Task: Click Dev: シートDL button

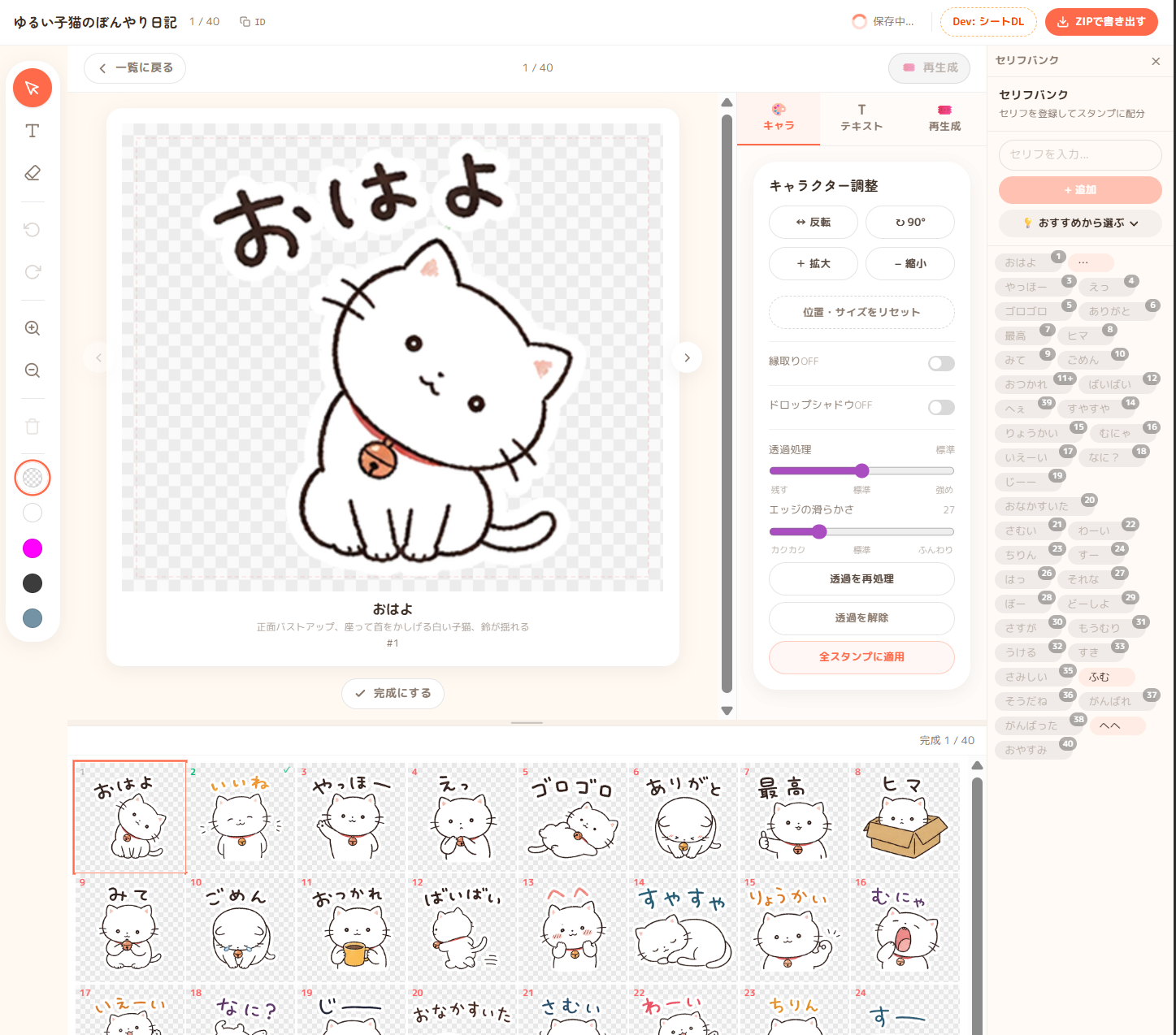Action: click(x=988, y=22)
